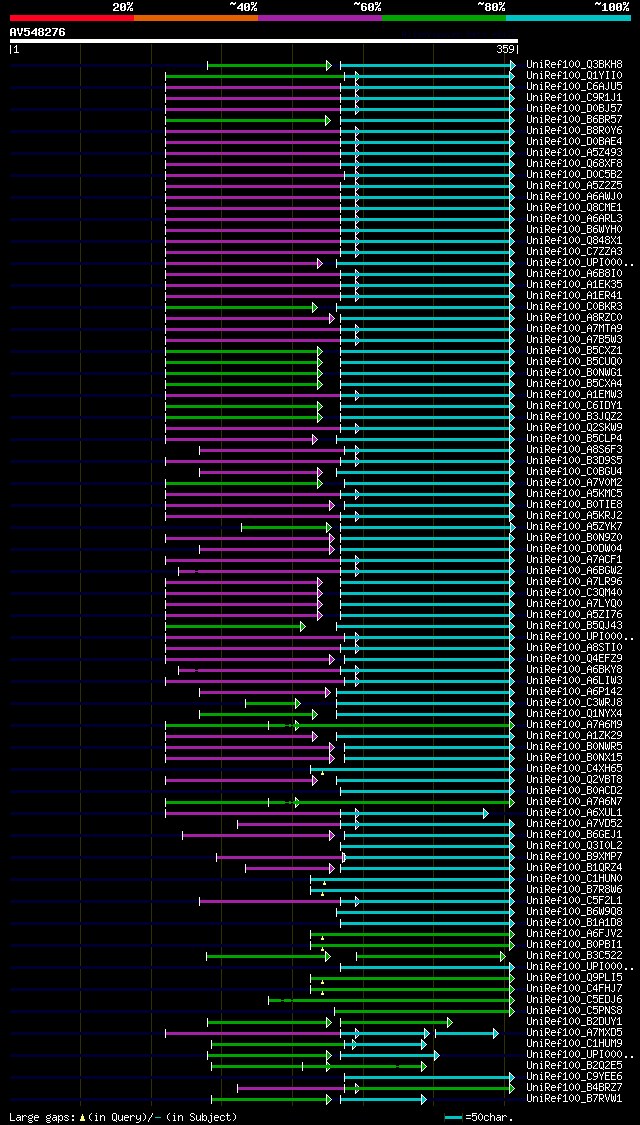This screenshot has height=1125, width=640.
Task: Click hit name UniRef100_B5CXZ1
Action: [574, 351]
